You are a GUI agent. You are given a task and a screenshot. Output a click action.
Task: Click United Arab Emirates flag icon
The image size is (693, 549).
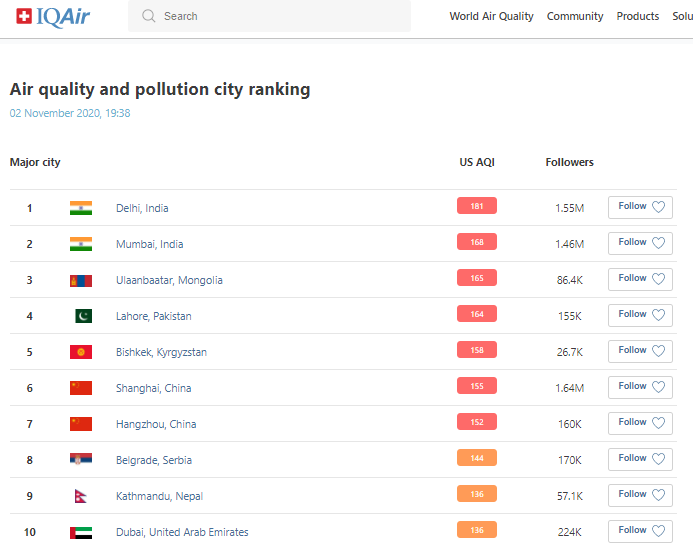click(81, 532)
